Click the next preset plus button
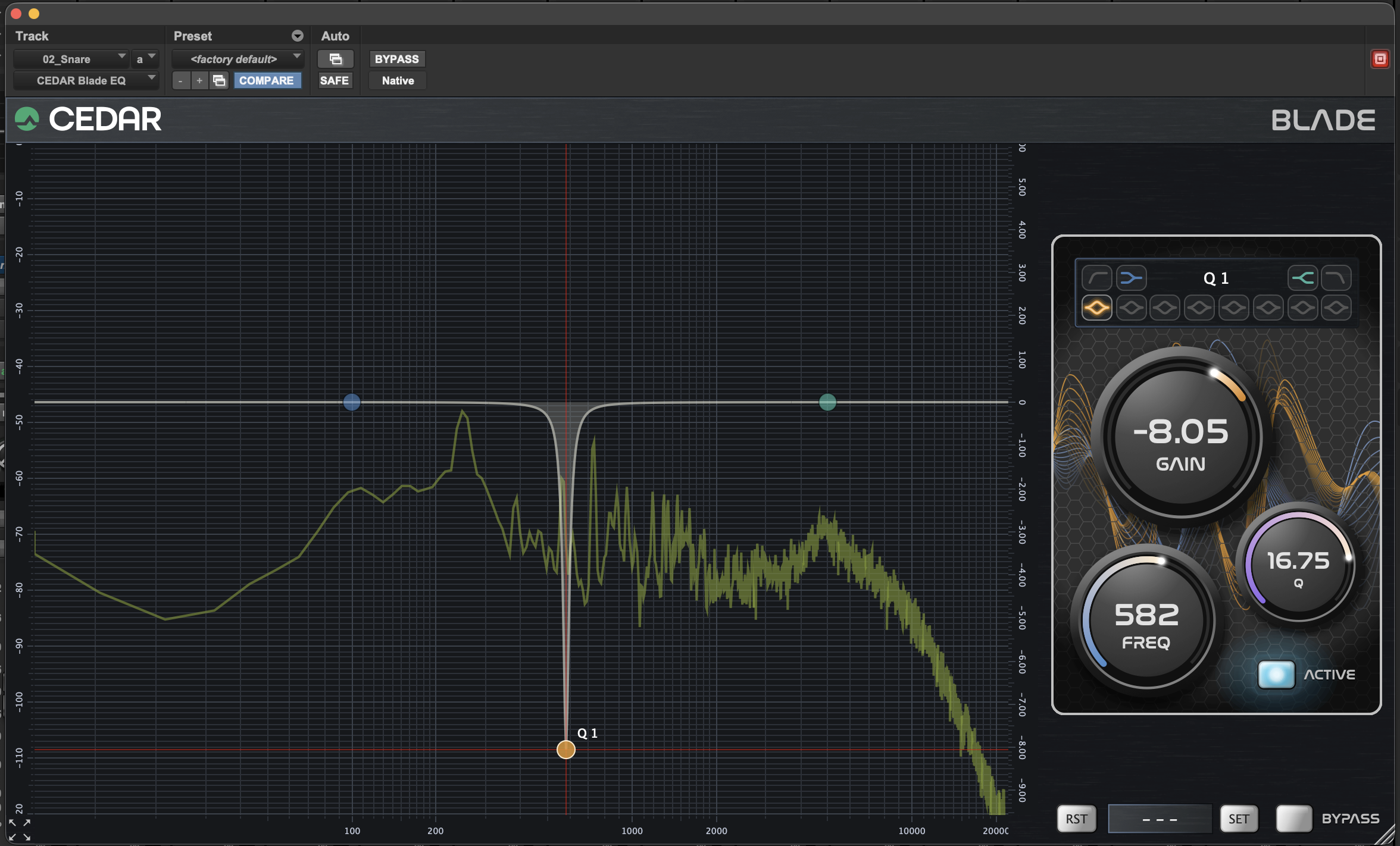The height and width of the screenshot is (846, 1400). 200,80
